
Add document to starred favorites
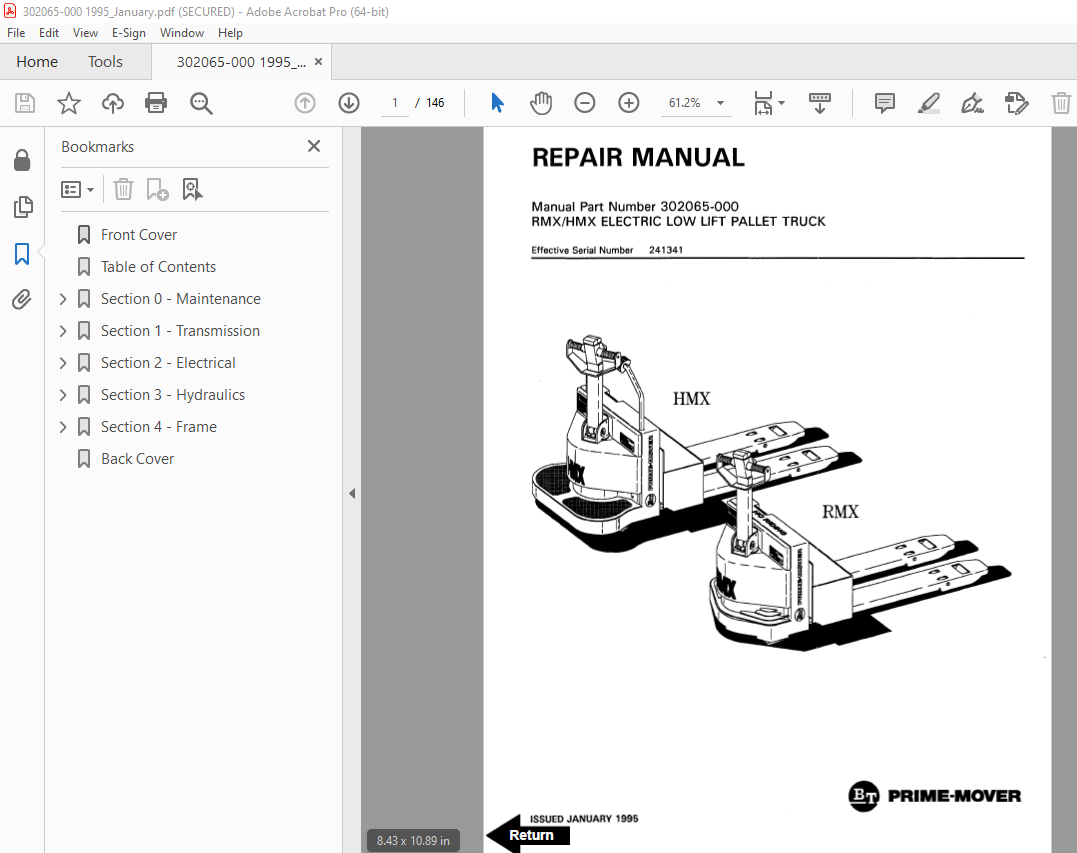pos(69,103)
